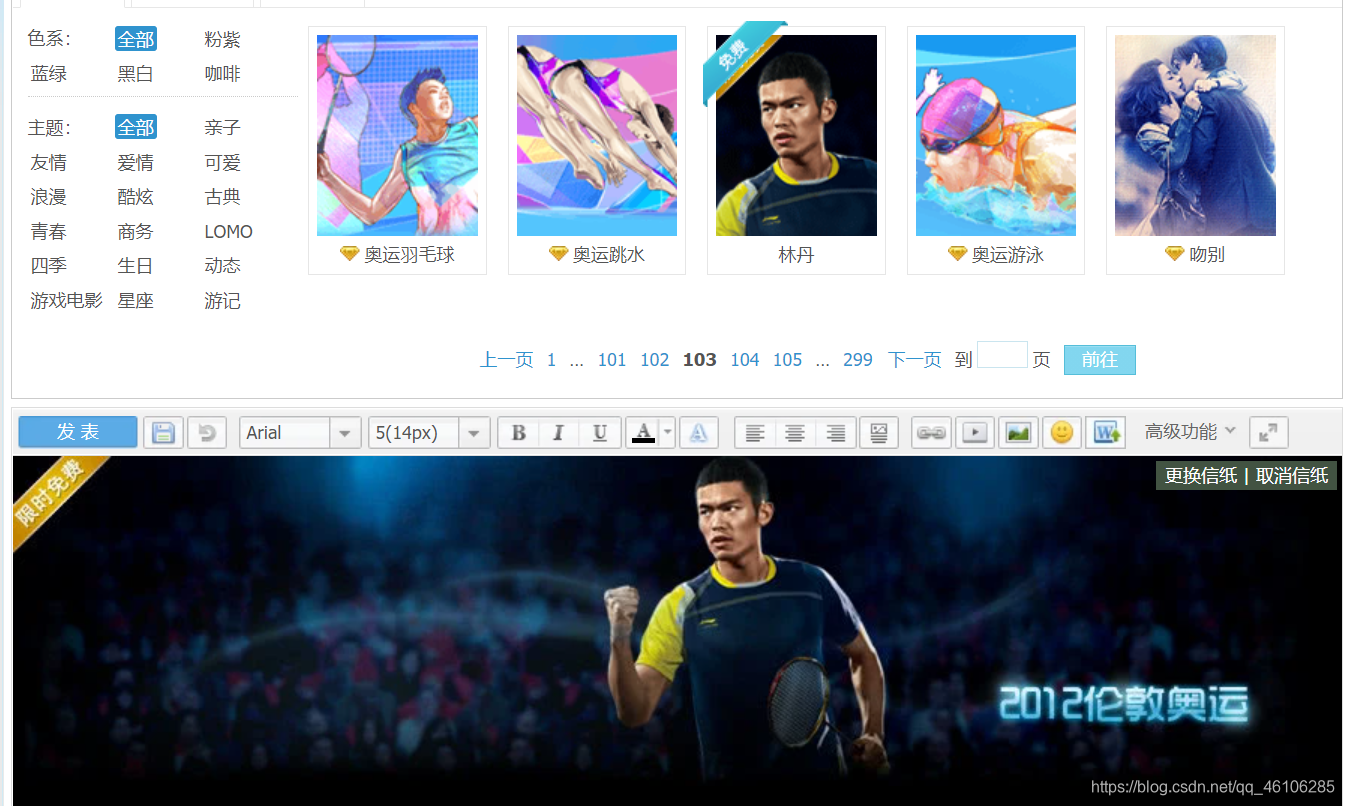Insert video with the play icon
The width and height of the screenshot is (1345, 806).
coord(974,432)
